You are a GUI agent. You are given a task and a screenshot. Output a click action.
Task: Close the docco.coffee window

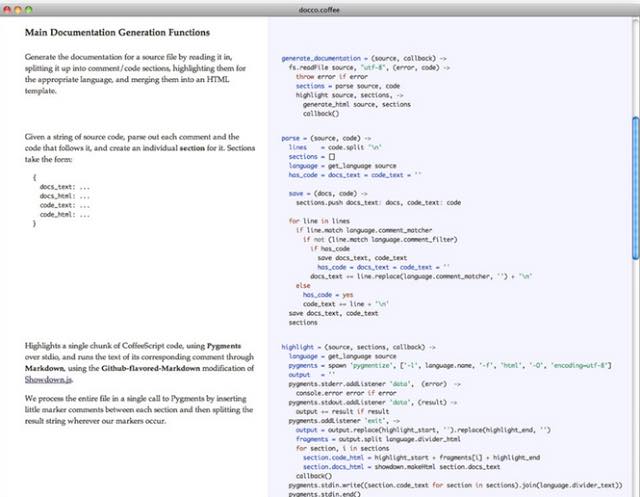10,8
